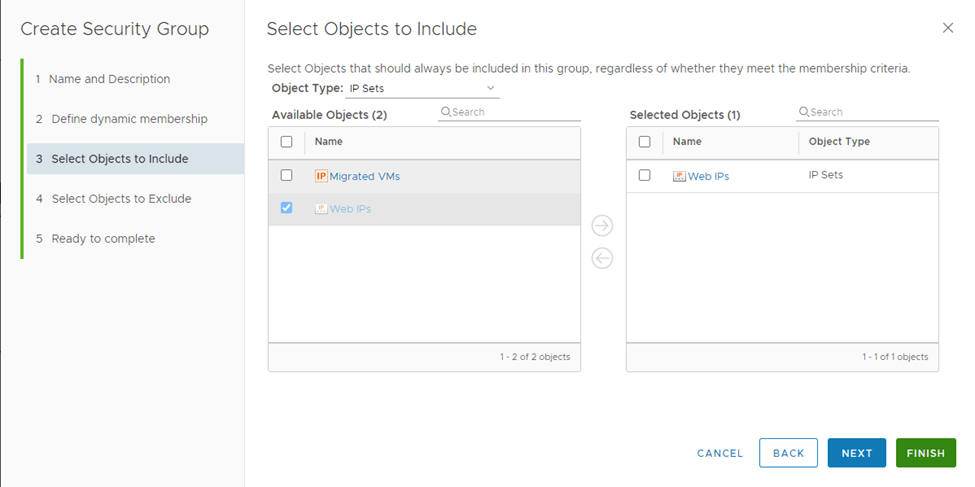
Task: Close the Create Security Group dialog
Action: 948,28
